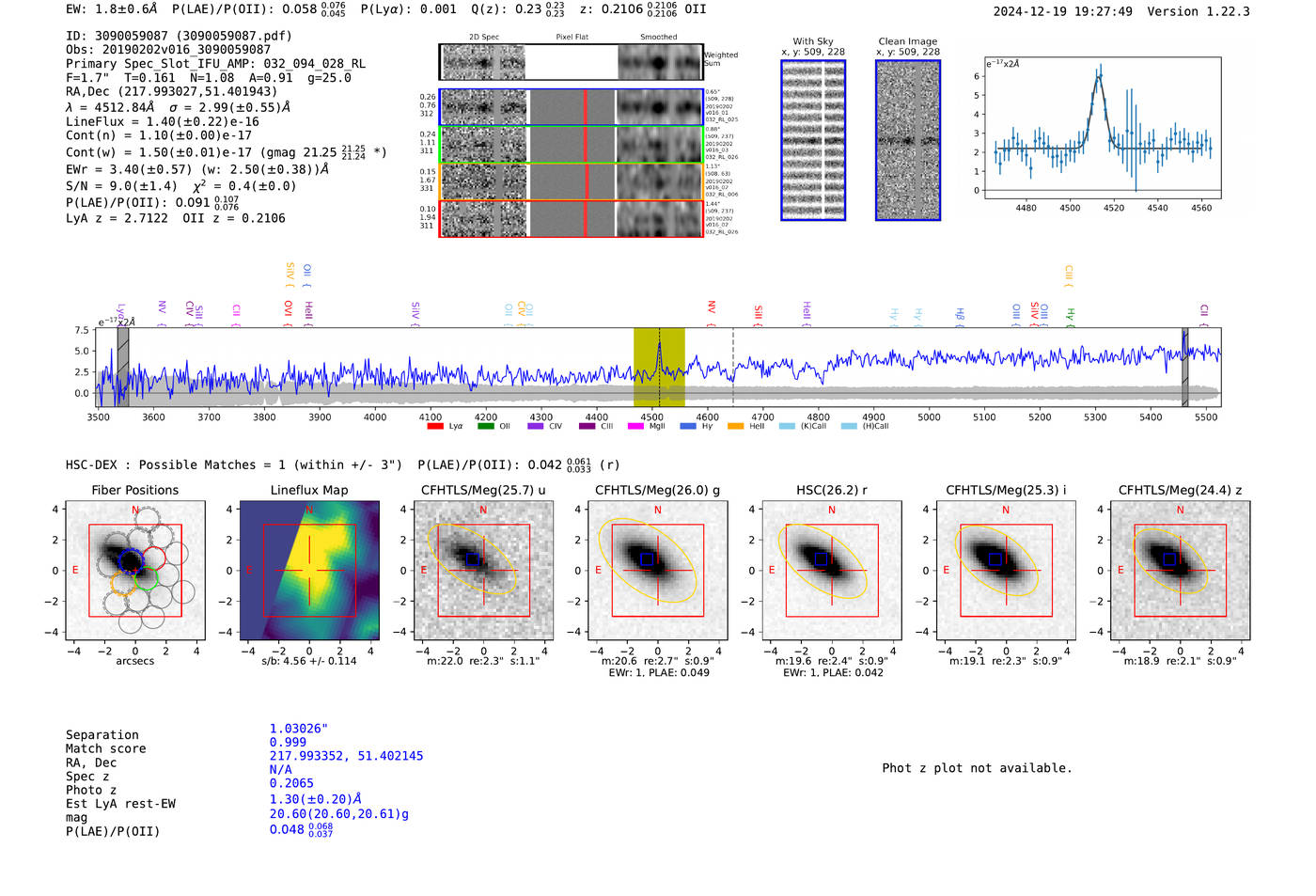Click the HSC(26.2) r-band image
The width and height of the screenshot is (1316, 896).
(832, 571)
